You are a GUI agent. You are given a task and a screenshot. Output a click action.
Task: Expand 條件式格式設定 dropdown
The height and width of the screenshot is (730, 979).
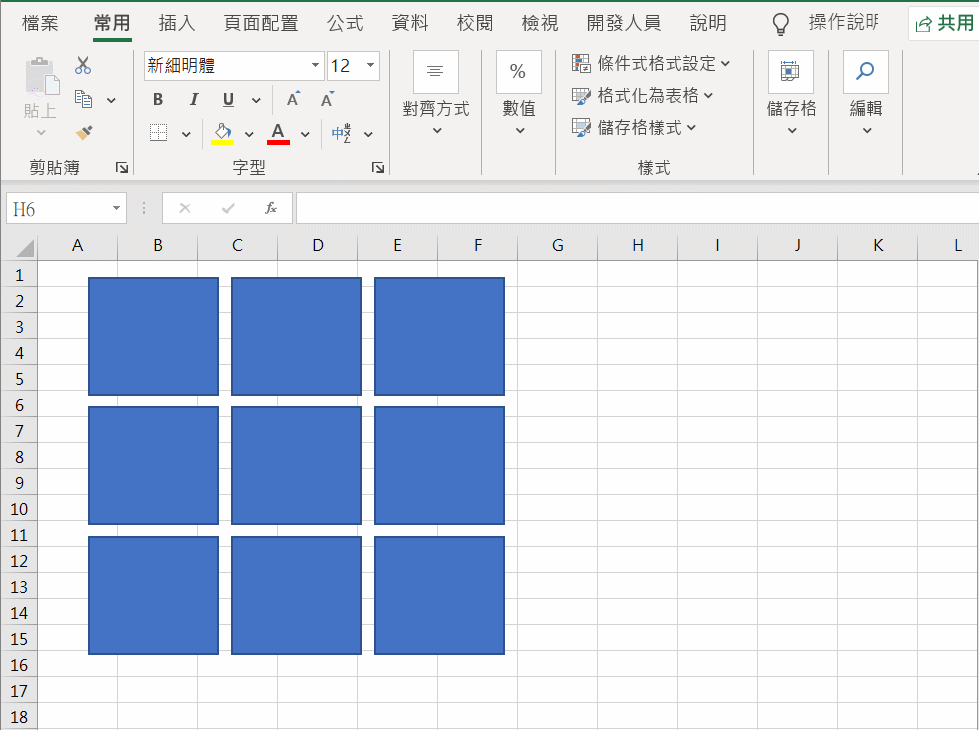[x=651, y=63]
